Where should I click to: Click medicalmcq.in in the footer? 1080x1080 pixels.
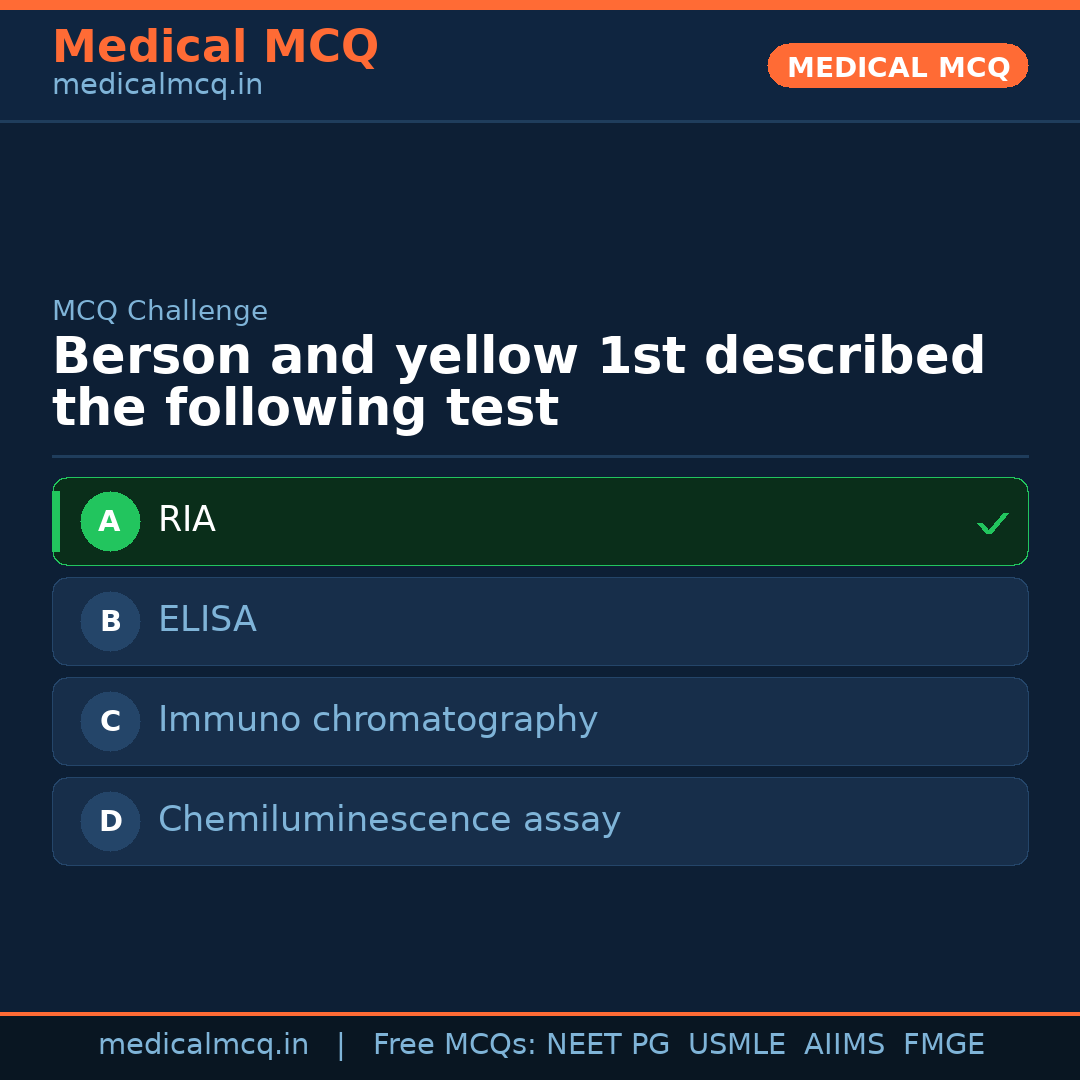(204, 1043)
